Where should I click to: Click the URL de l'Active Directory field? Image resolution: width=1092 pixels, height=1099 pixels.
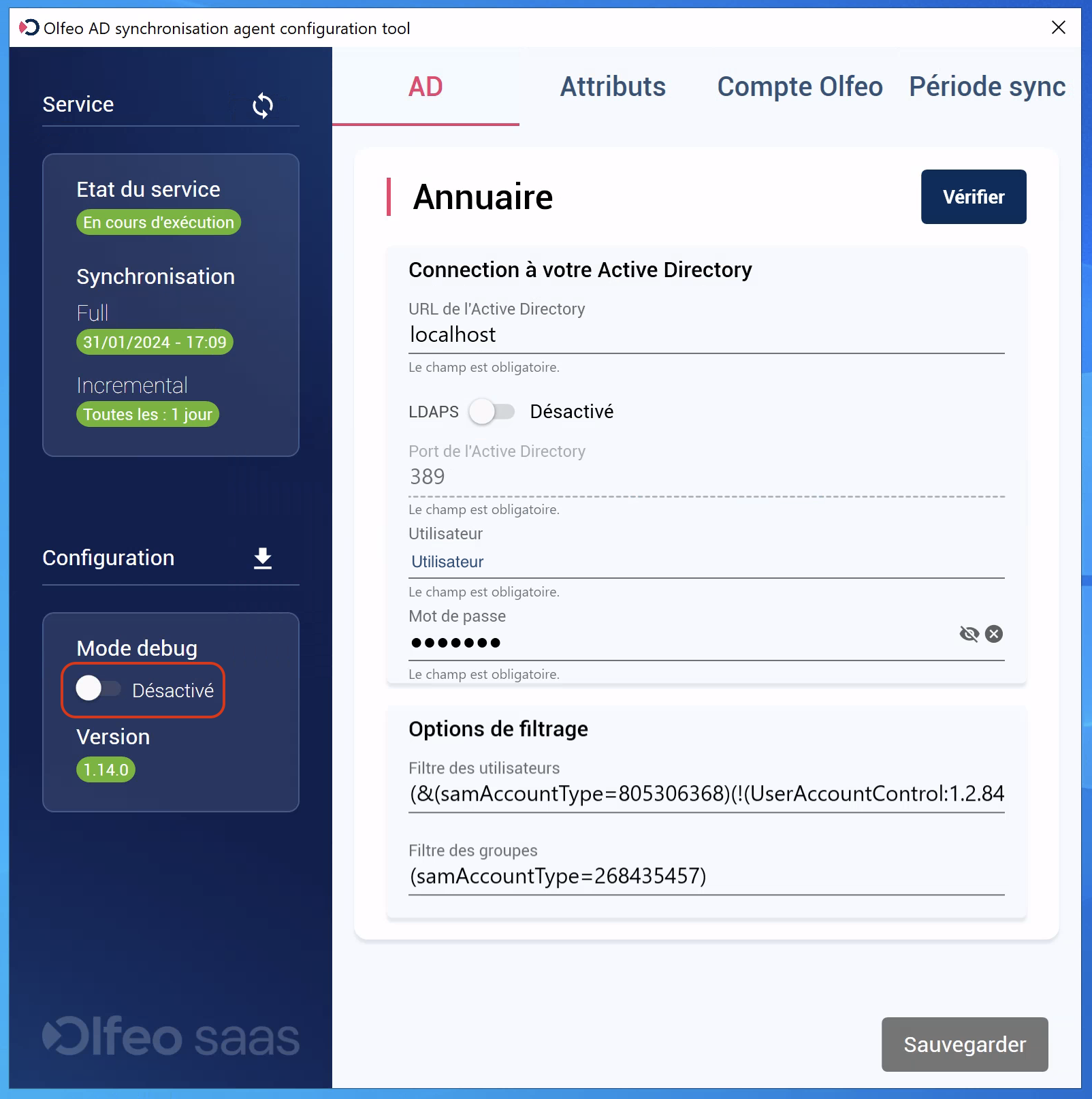coord(705,335)
